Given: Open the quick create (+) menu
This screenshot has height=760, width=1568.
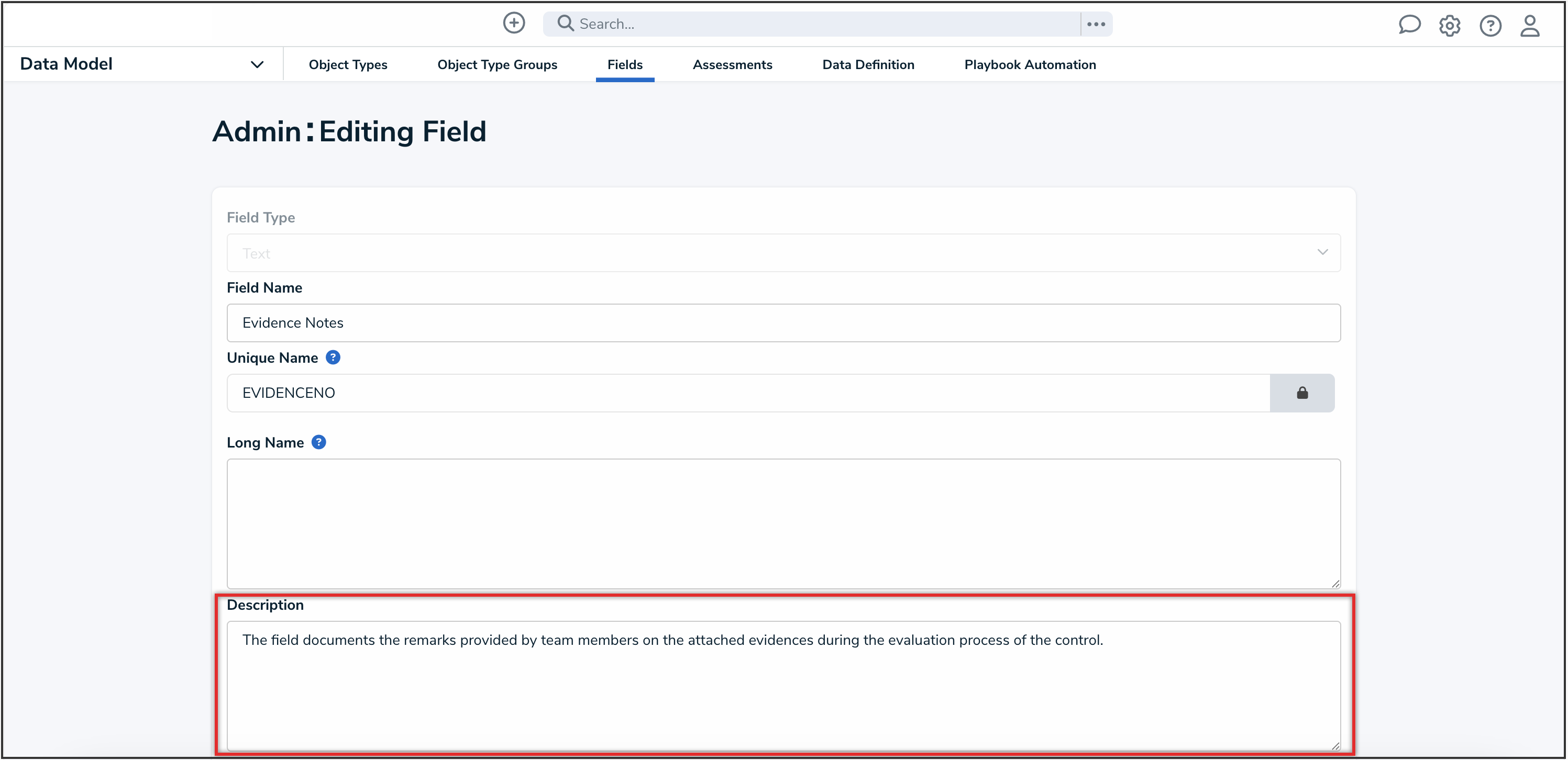Looking at the screenshot, I should 514,23.
